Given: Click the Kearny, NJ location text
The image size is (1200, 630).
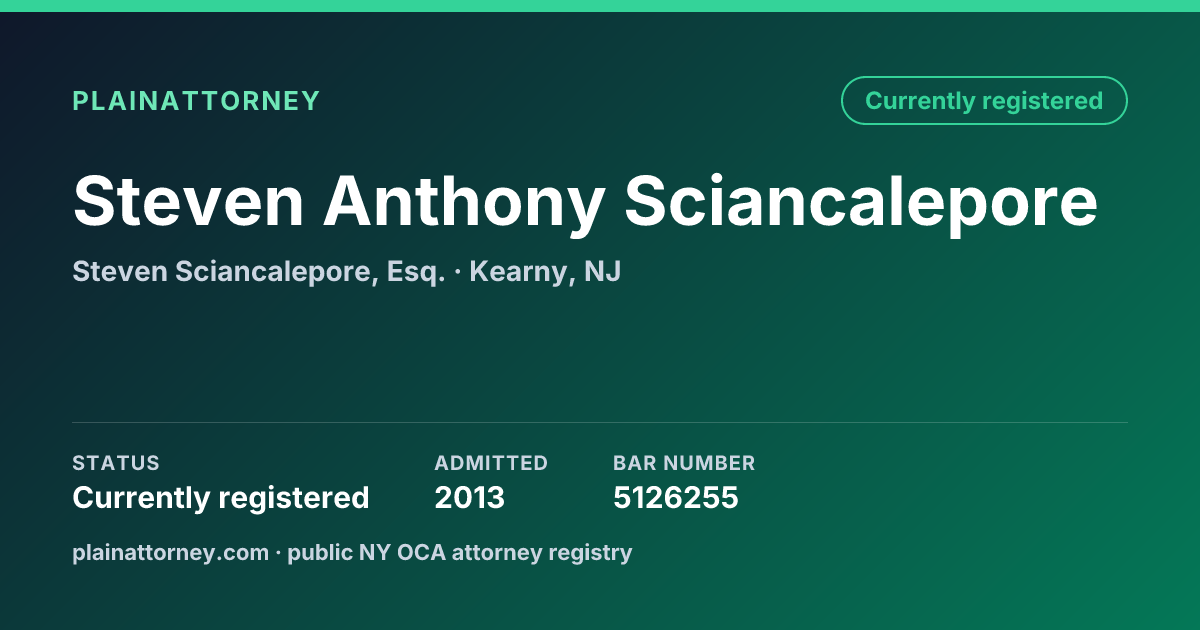Looking at the screenshot, I should click(545, 271).
